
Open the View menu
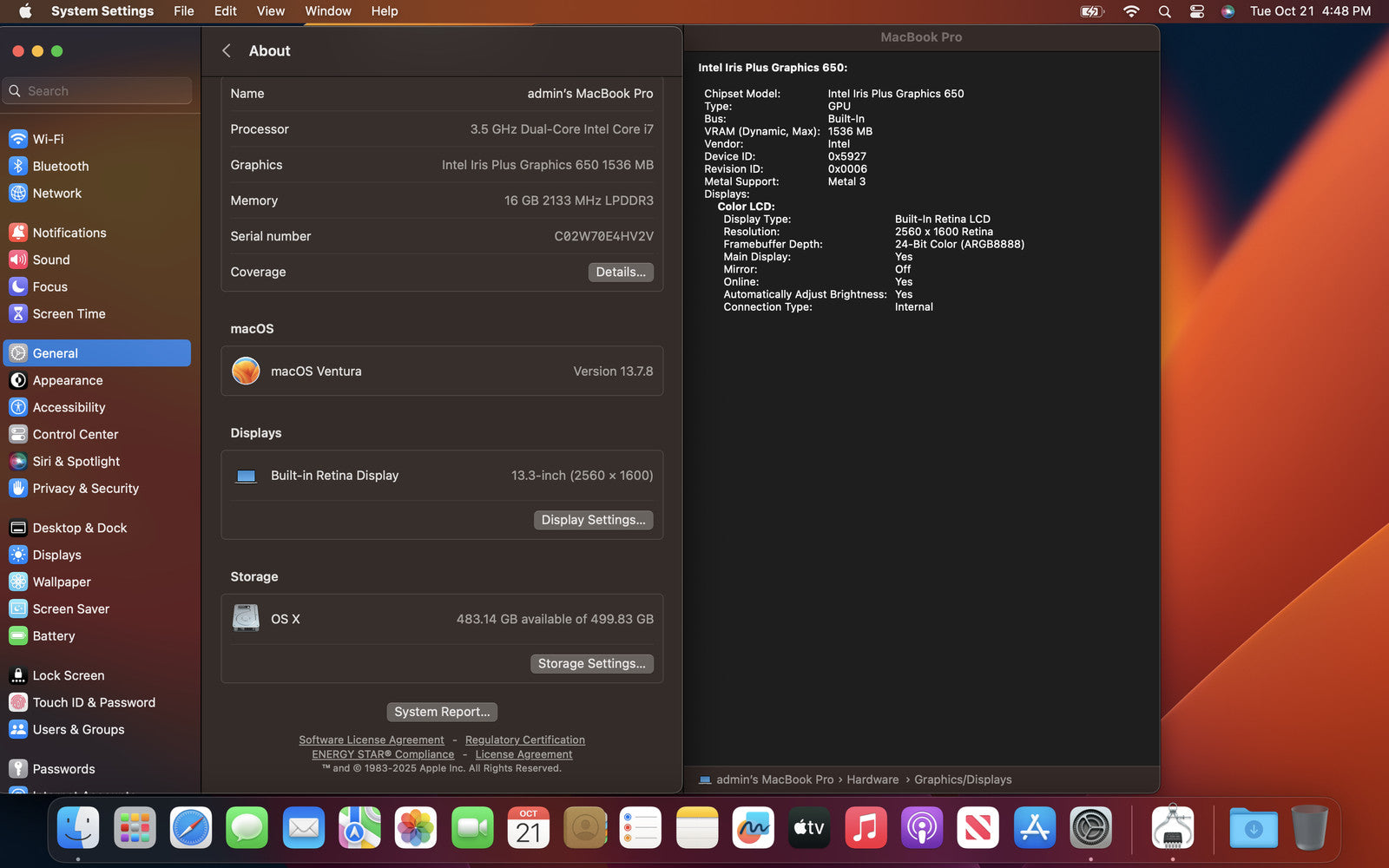click(270, 11)
